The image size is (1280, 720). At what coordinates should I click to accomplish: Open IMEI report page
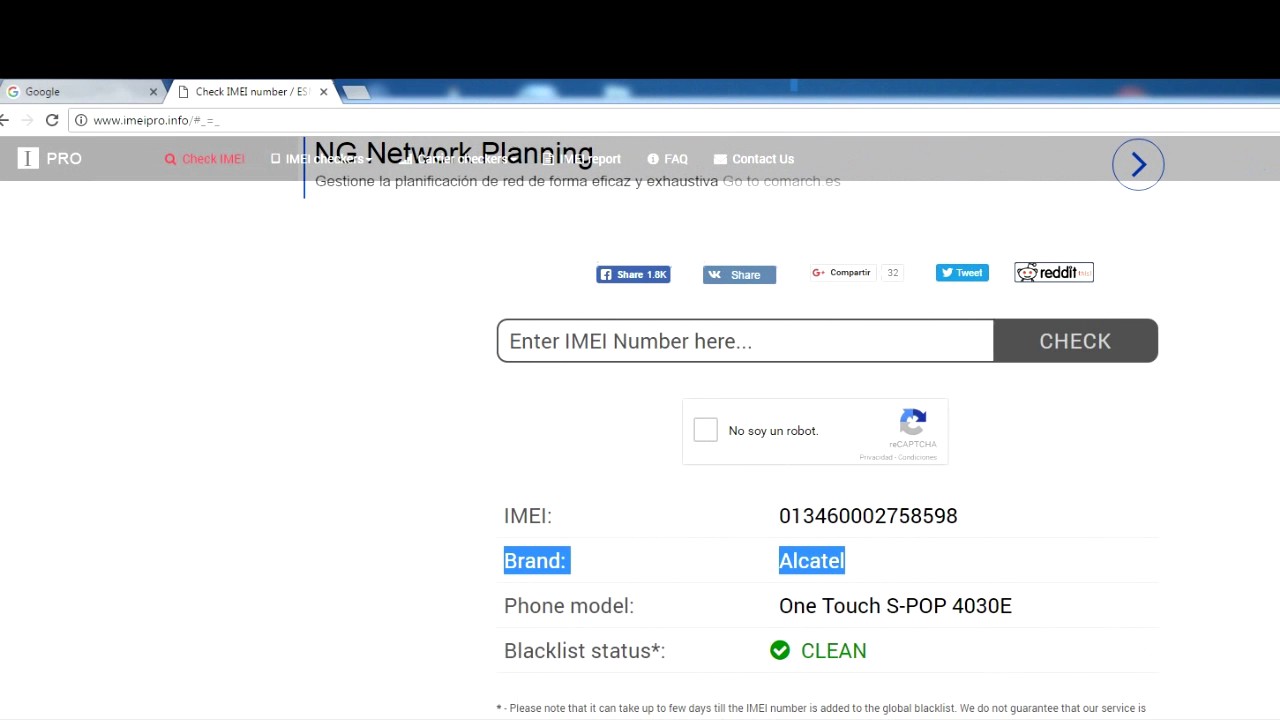[581, 159]
